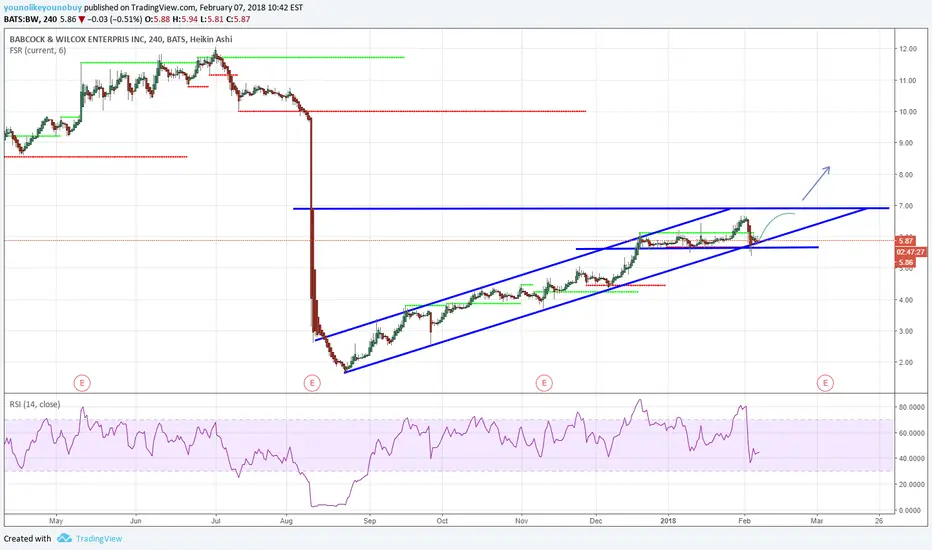The image size is (932, 550).
Task: Click the earnings E marker below August
Action: 312,383
